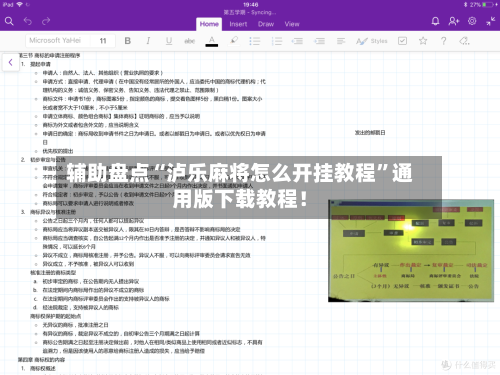Toggle full screen mode arrows
This screenshot has height=375, width=500.
tap(490, 21)
